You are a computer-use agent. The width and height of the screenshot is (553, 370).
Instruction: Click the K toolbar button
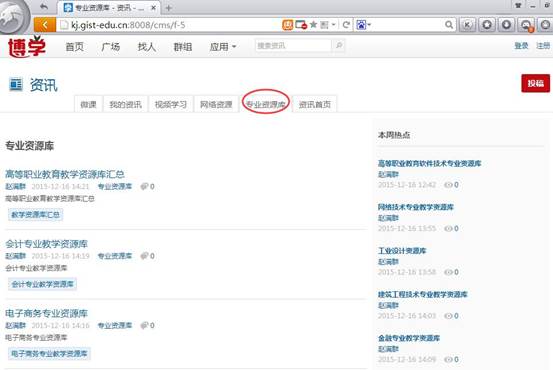click(467, 25)
